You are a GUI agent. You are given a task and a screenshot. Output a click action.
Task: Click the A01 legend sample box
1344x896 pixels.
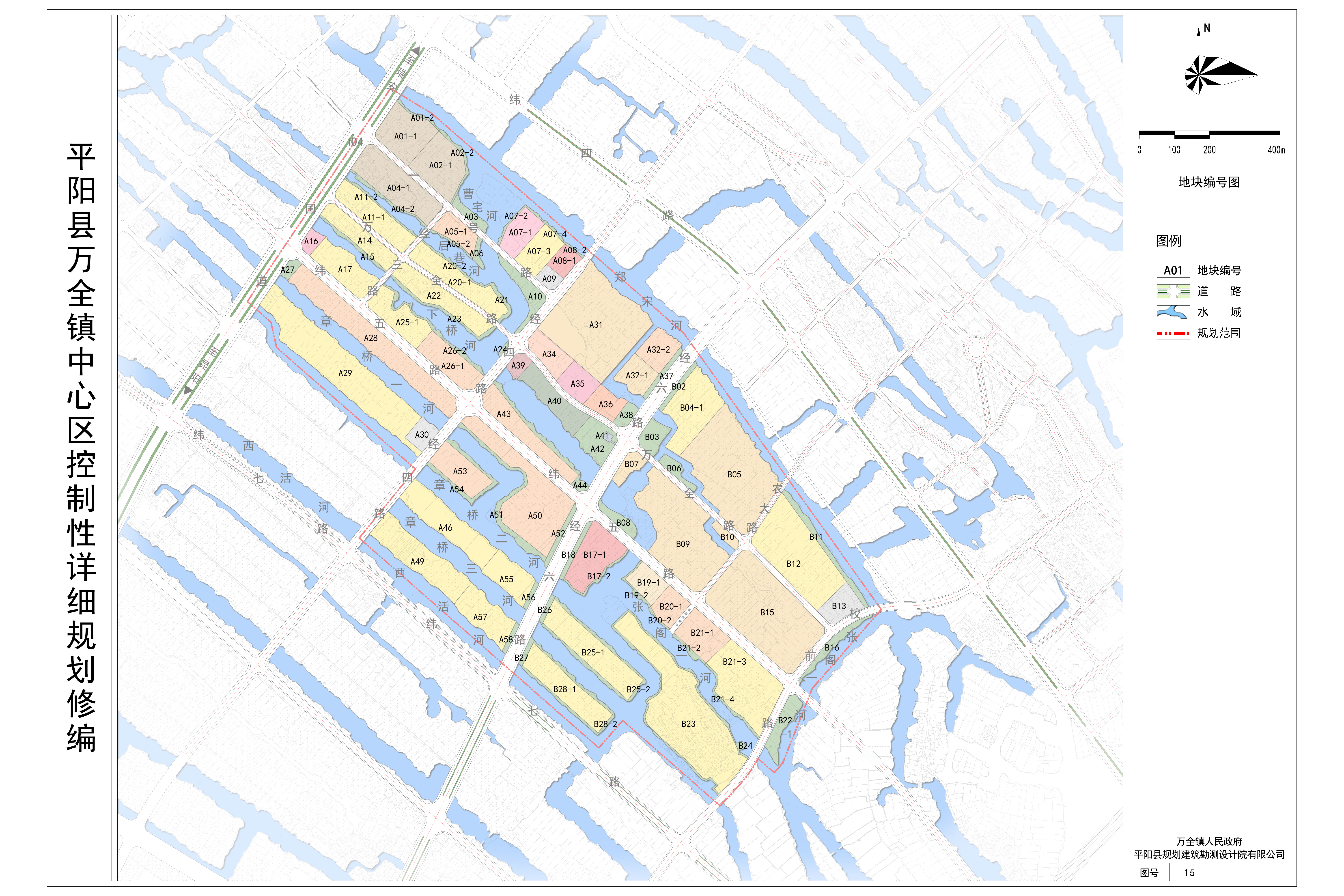coord(1173,270)
